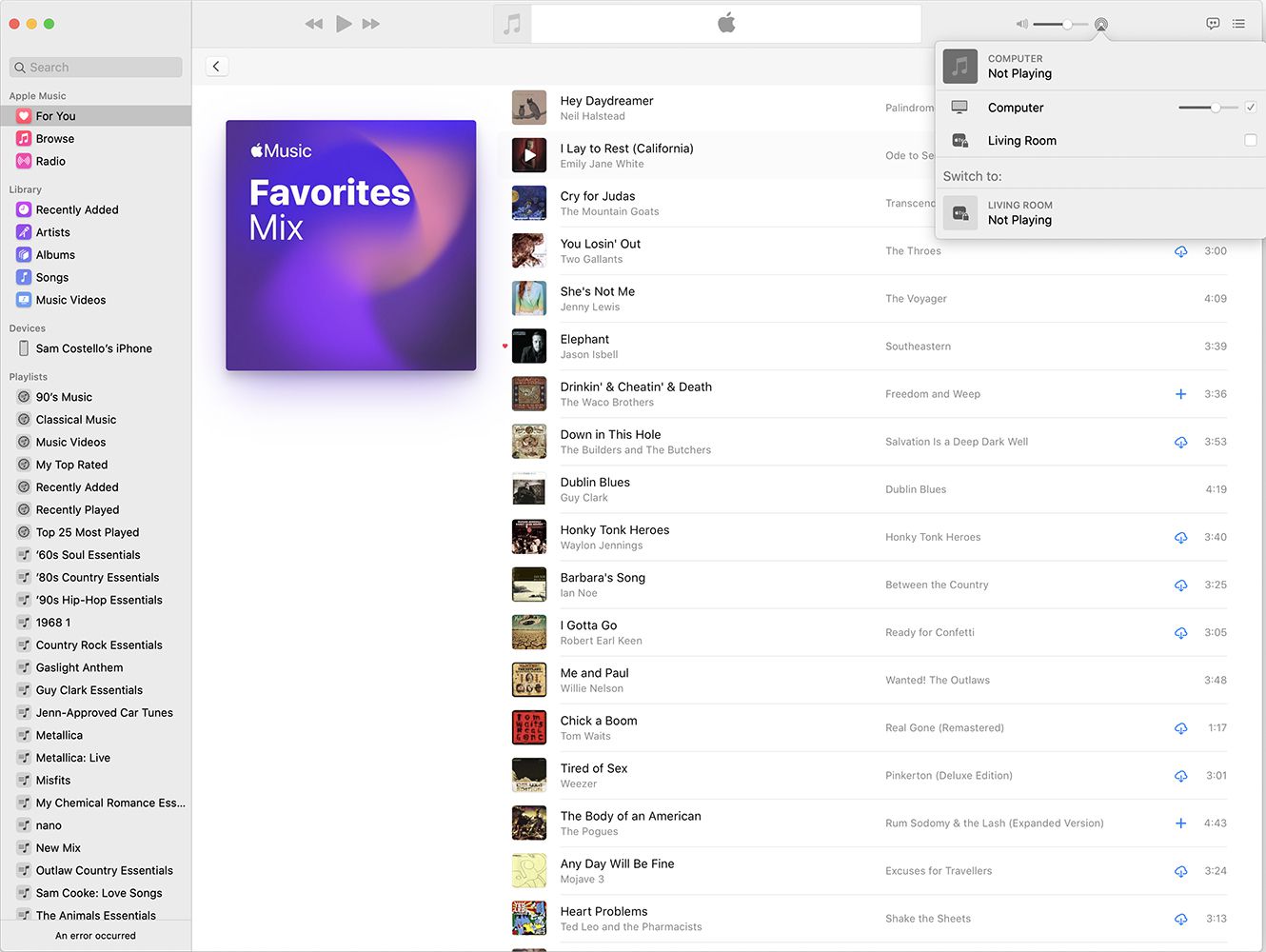Download You Losin' Out cloud icon
This screenshot has width=1266, height=952.
(x=1180, y=251)
